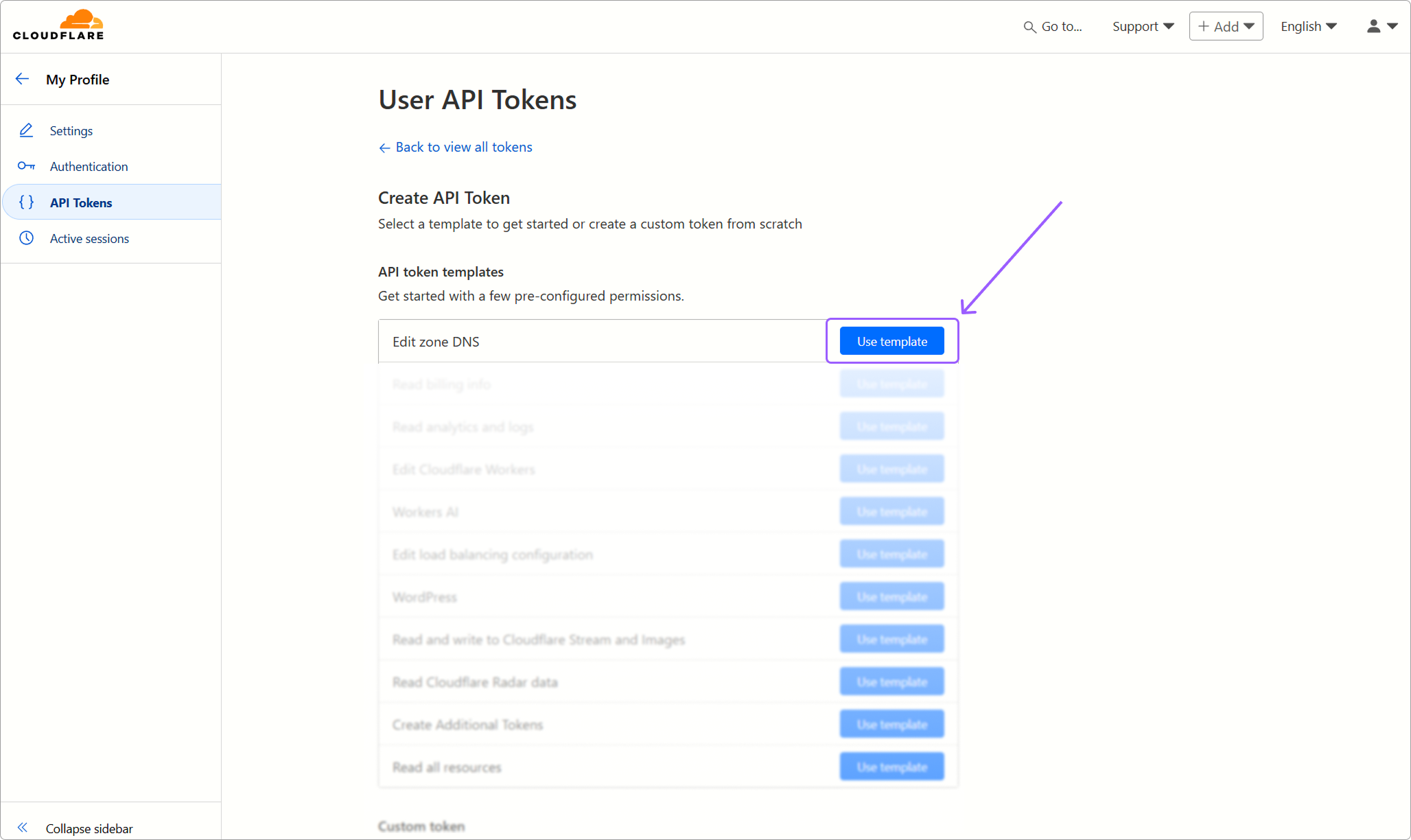Use template for Read billing info
The width and height of the screenshot is (1411, 840).
(x=891, y=384)
